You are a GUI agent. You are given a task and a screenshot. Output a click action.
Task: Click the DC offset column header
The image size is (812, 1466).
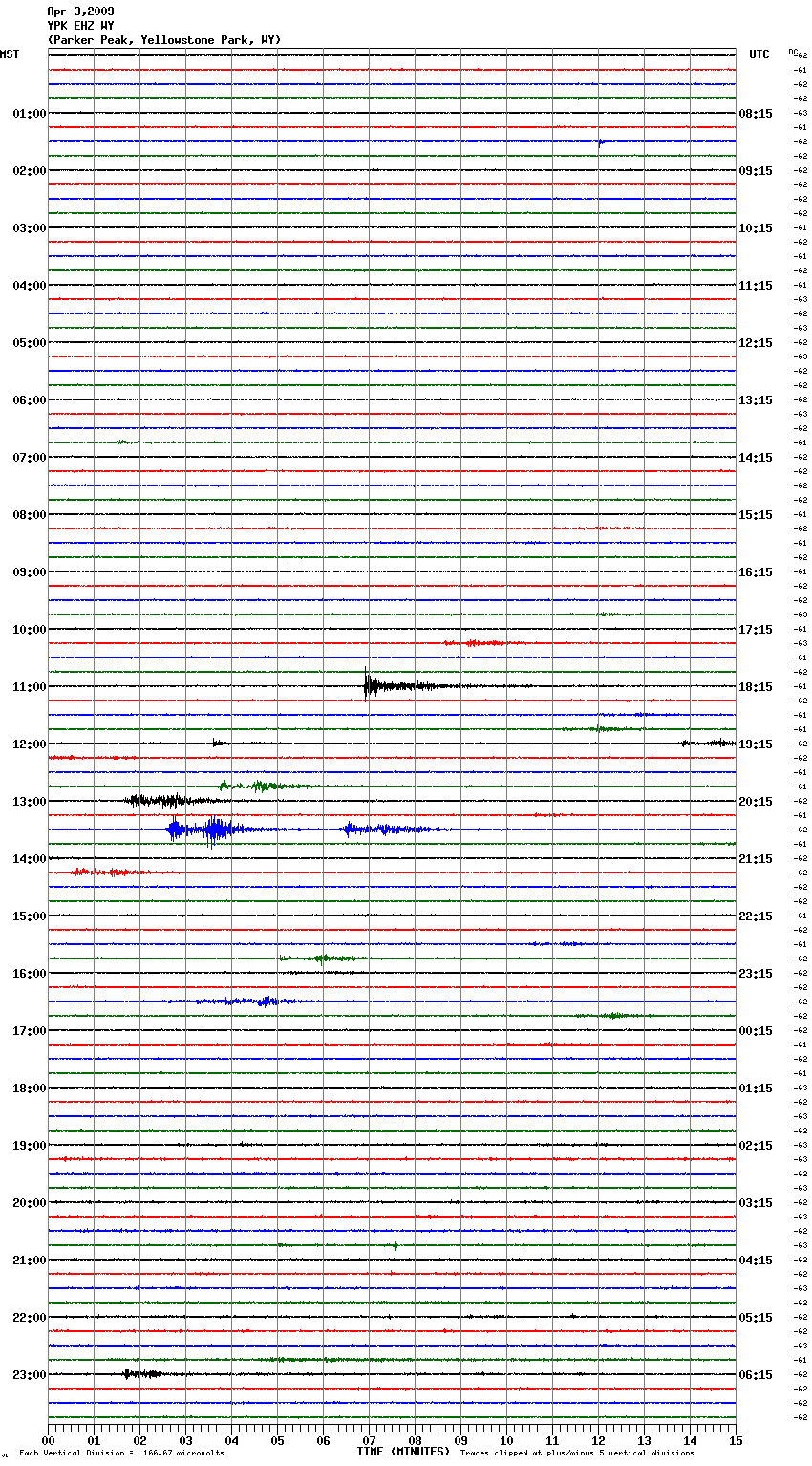(x=793, y=52)
